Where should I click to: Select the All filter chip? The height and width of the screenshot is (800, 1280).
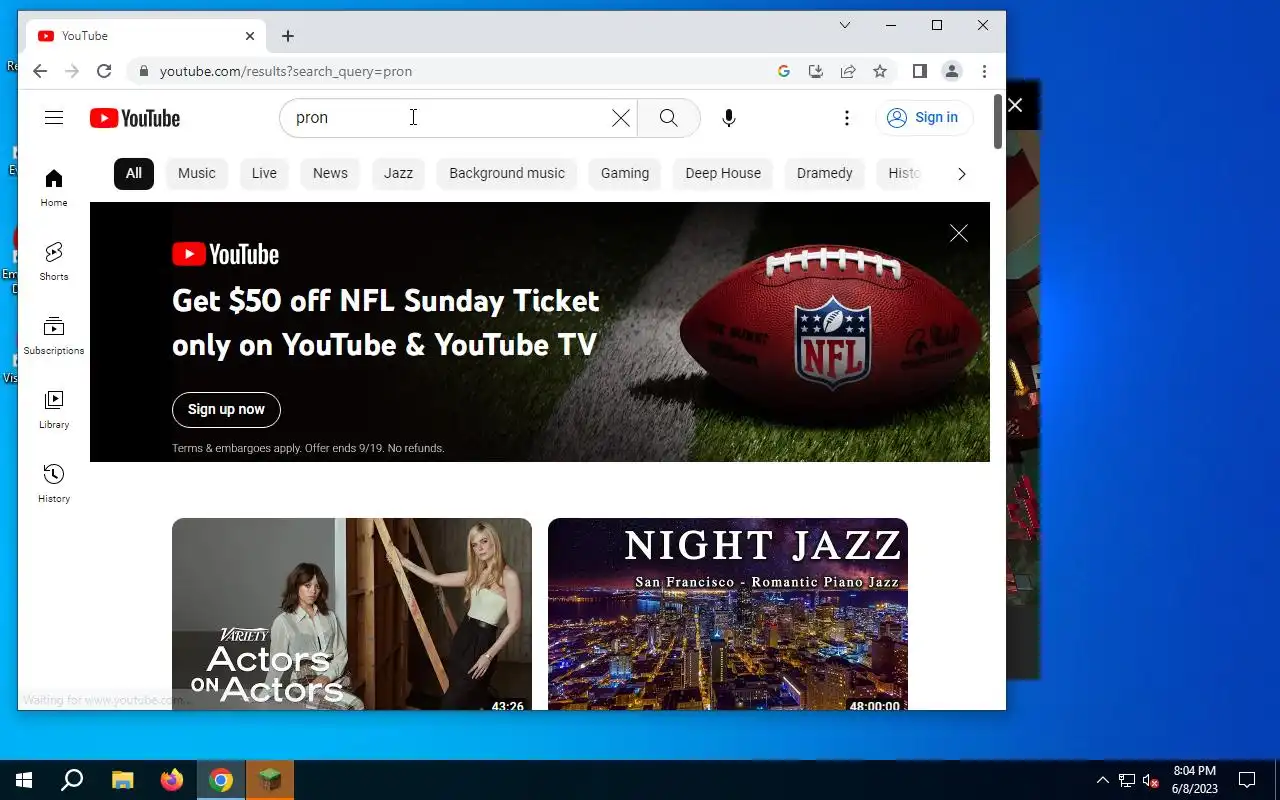134,173
